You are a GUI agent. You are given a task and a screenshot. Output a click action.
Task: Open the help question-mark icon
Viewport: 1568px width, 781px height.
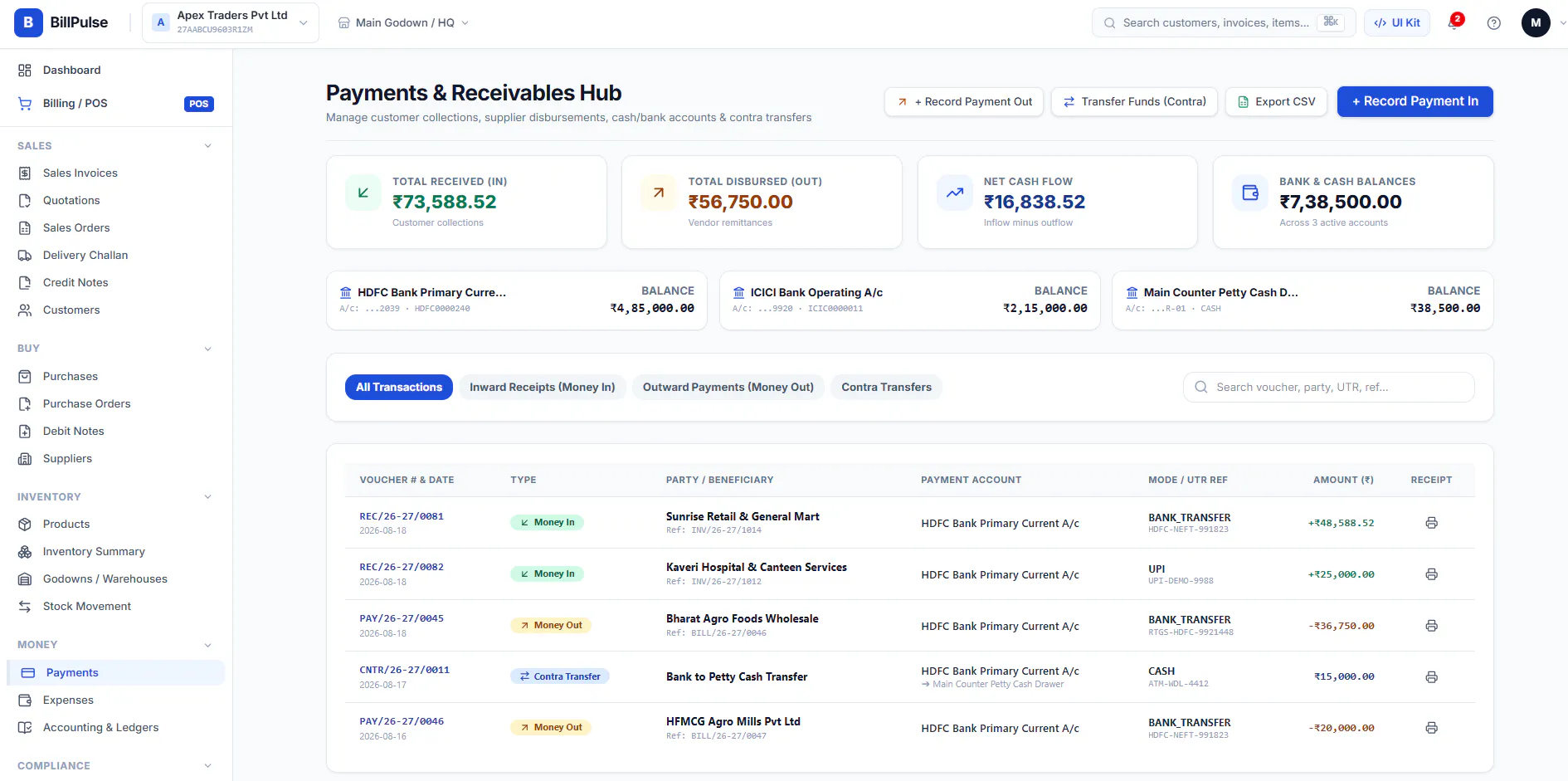[1493, 23]
